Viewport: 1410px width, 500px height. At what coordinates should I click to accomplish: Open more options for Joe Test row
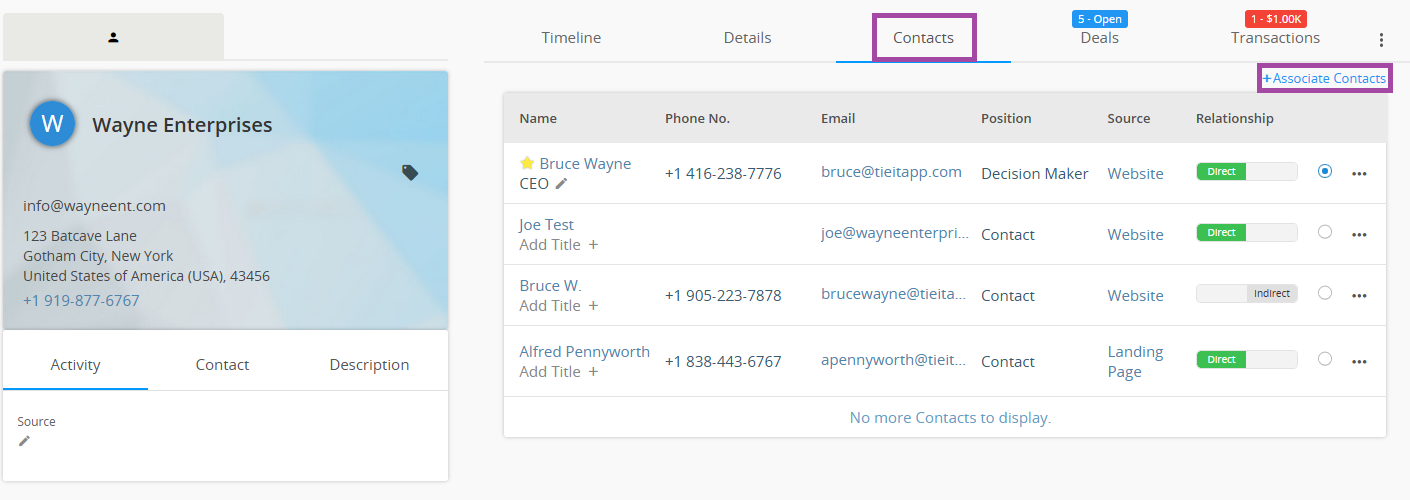(x=1359, y=235)
